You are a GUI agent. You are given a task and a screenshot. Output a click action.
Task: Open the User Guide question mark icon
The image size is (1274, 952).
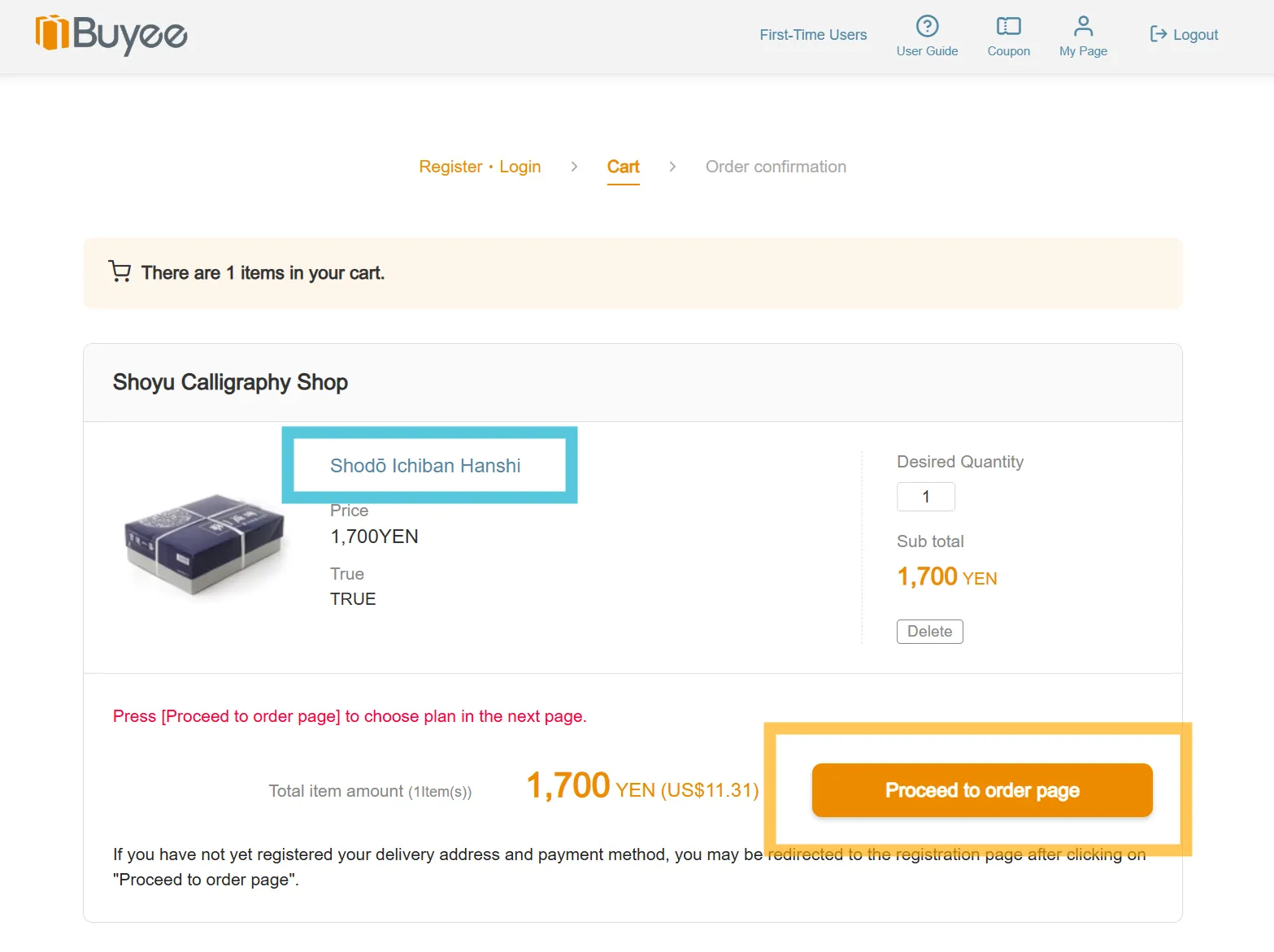click(x=927, y=26)
